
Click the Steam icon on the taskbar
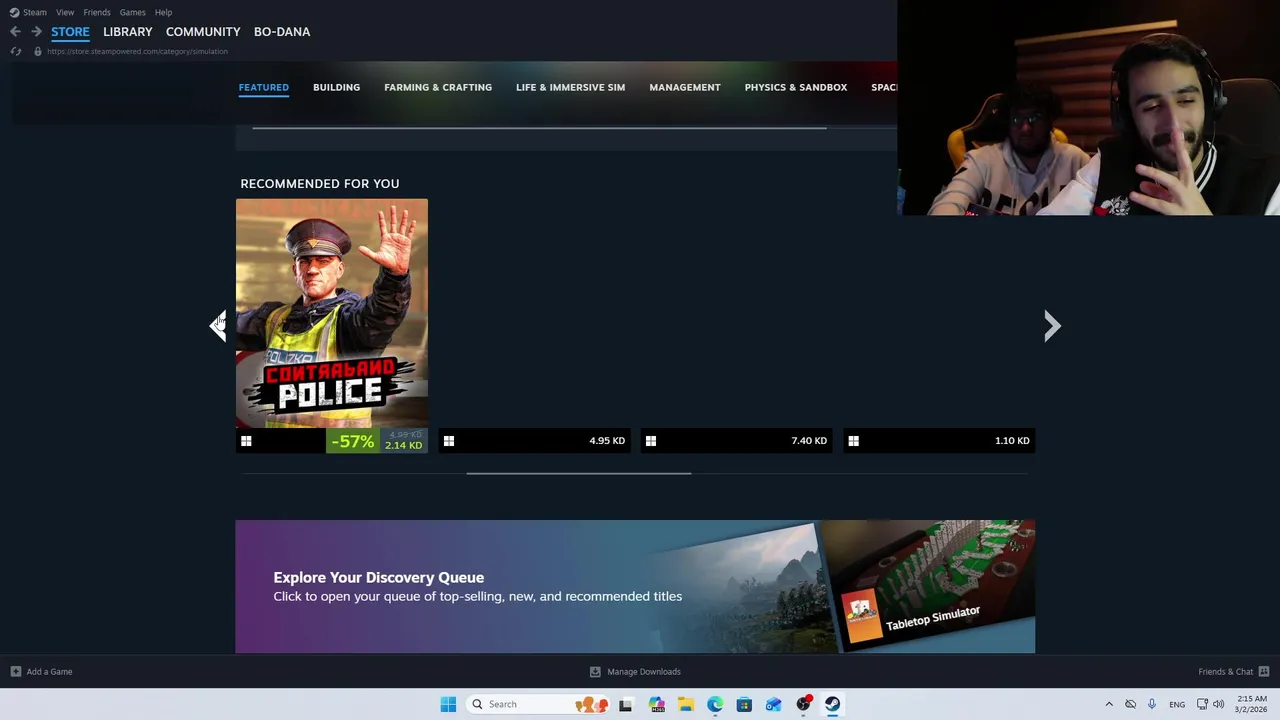pos(832,704)
